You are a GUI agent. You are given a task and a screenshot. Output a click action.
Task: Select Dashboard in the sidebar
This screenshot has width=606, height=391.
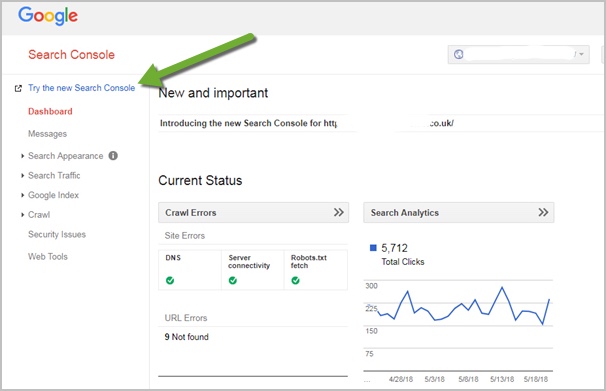tap(50, 111)
